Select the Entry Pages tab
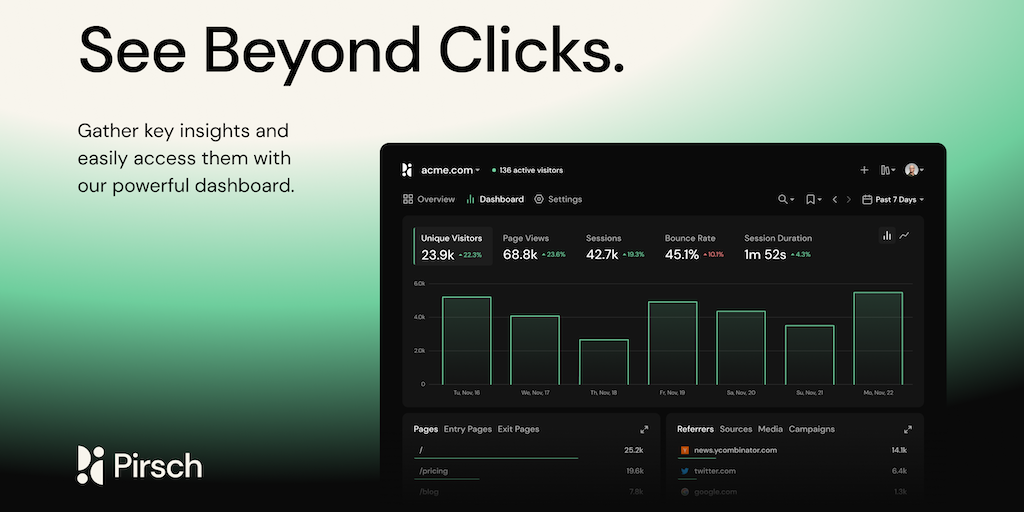1024x512 pixels. click(468, 429)
